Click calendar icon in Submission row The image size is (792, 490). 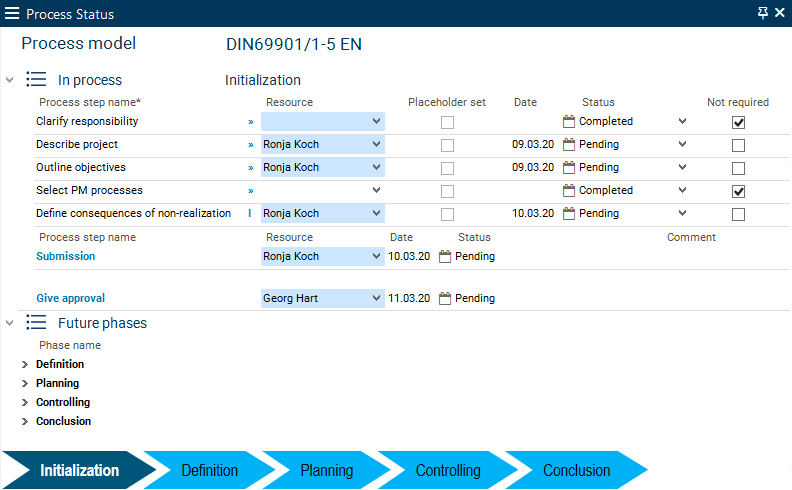click(x=445, y=256)
